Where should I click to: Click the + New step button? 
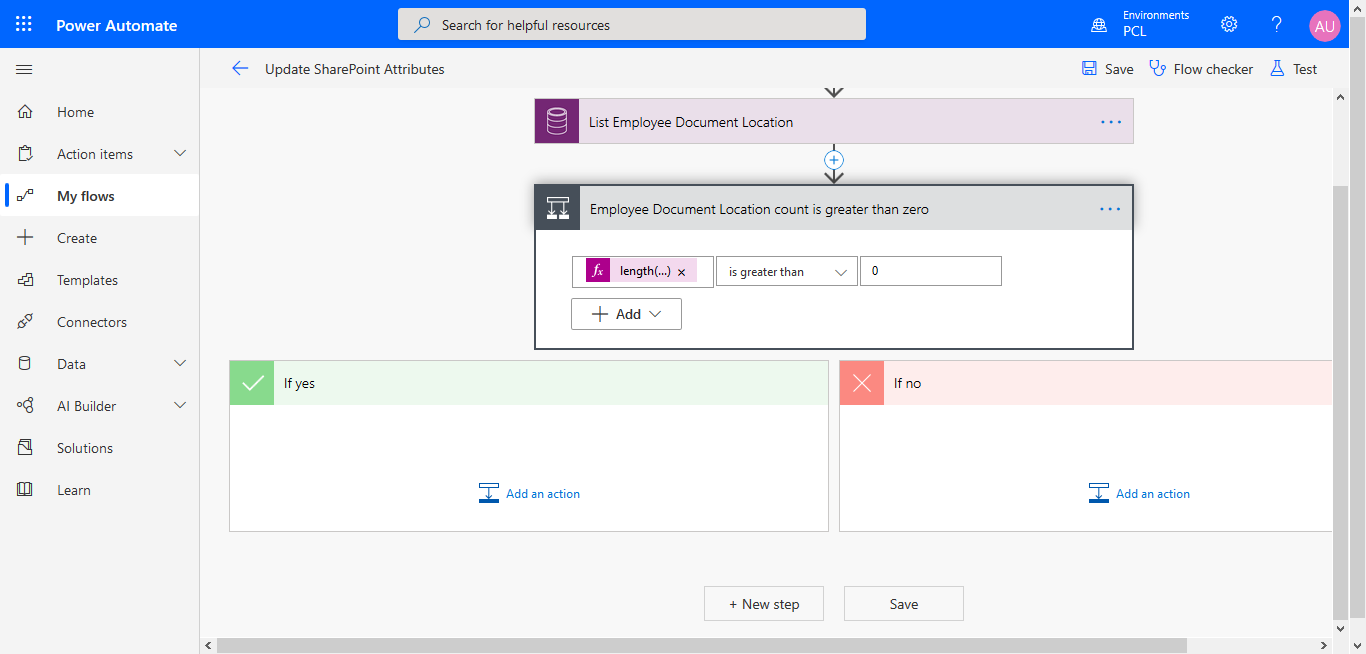tap(764, 604)
